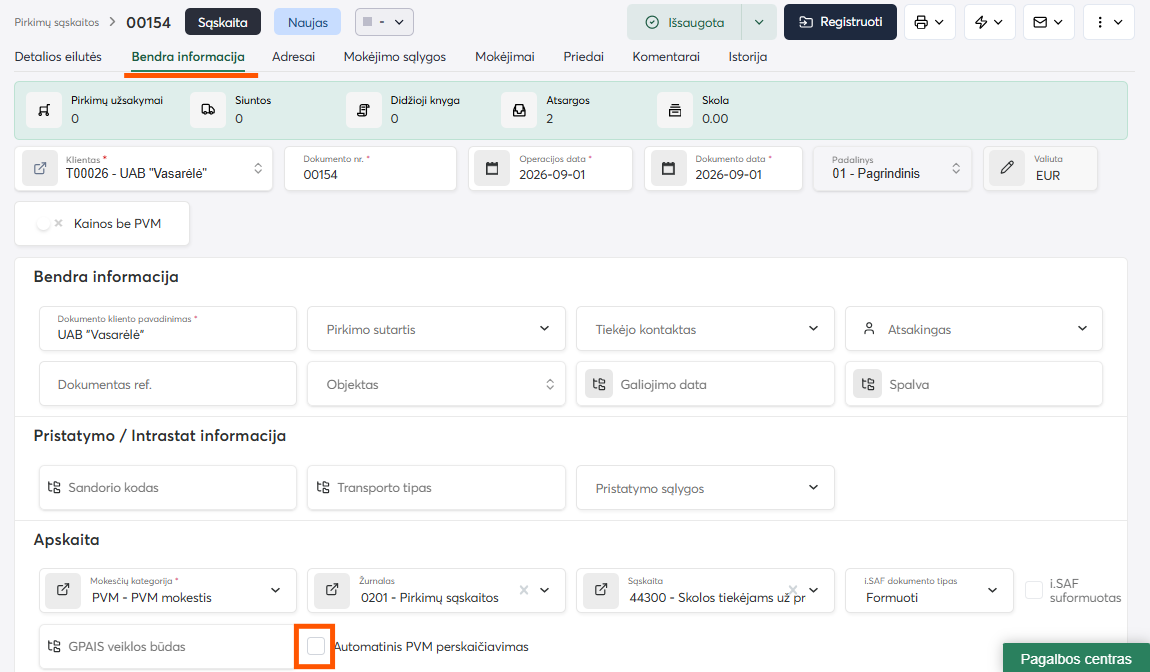The width and height of the screenshot is (1150, 672).
Task: Check the i.SAF suformuotas checkbox
Action: tap(1033, 590)
